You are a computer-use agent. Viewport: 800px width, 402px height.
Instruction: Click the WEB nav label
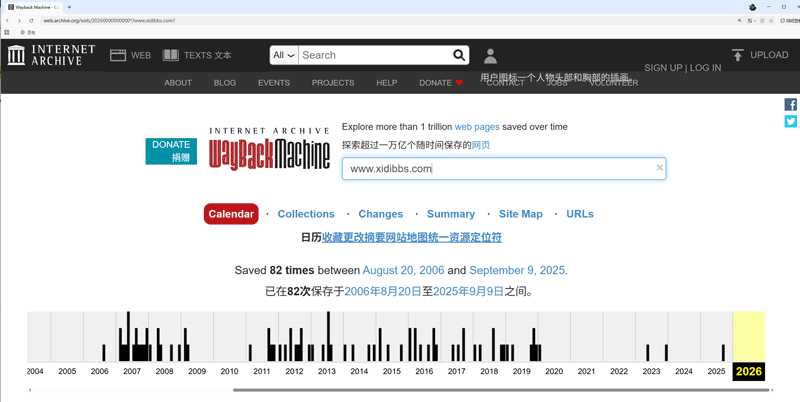[x=141, y=55]
